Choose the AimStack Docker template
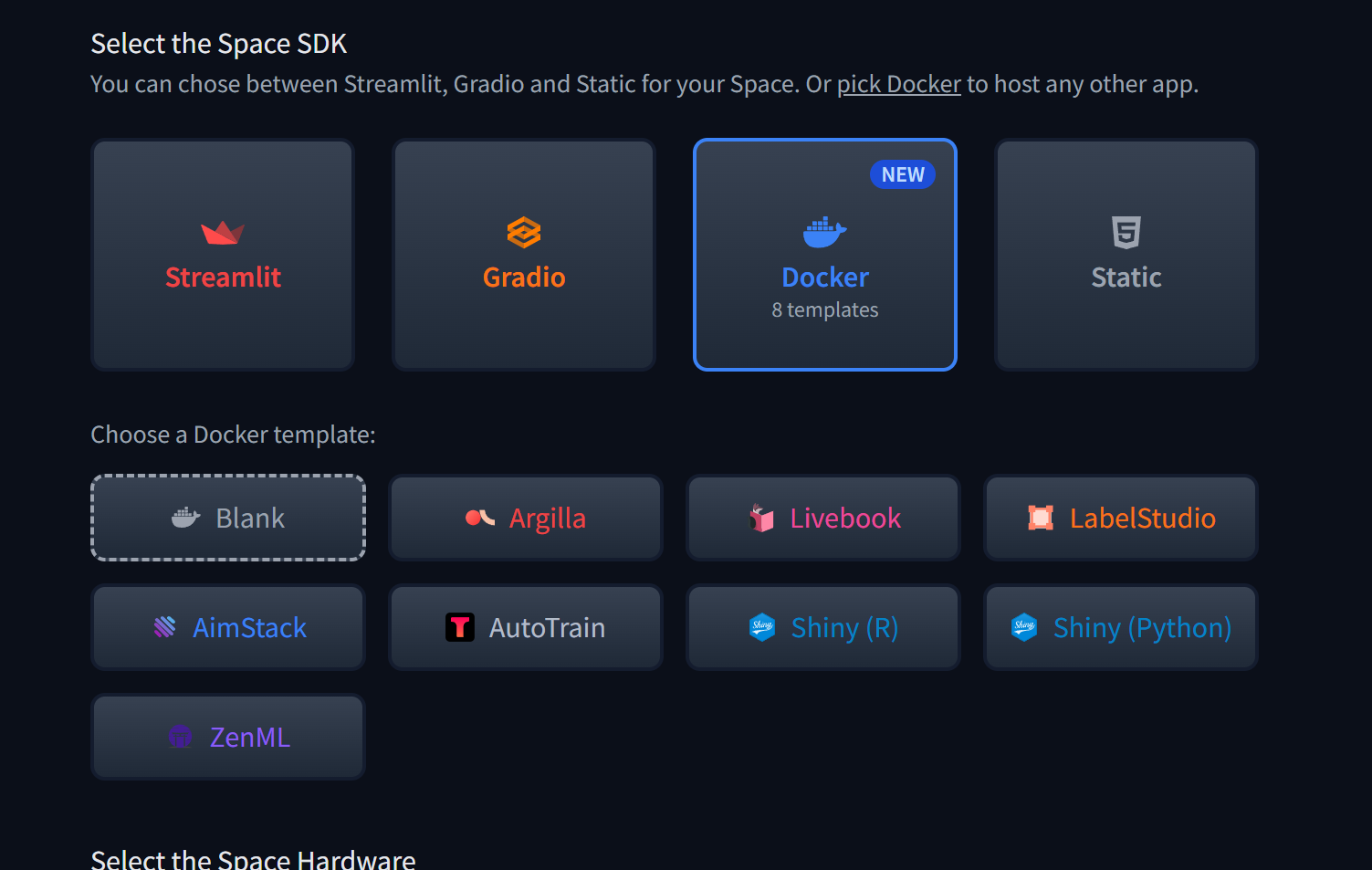 [x=228, y=627]
